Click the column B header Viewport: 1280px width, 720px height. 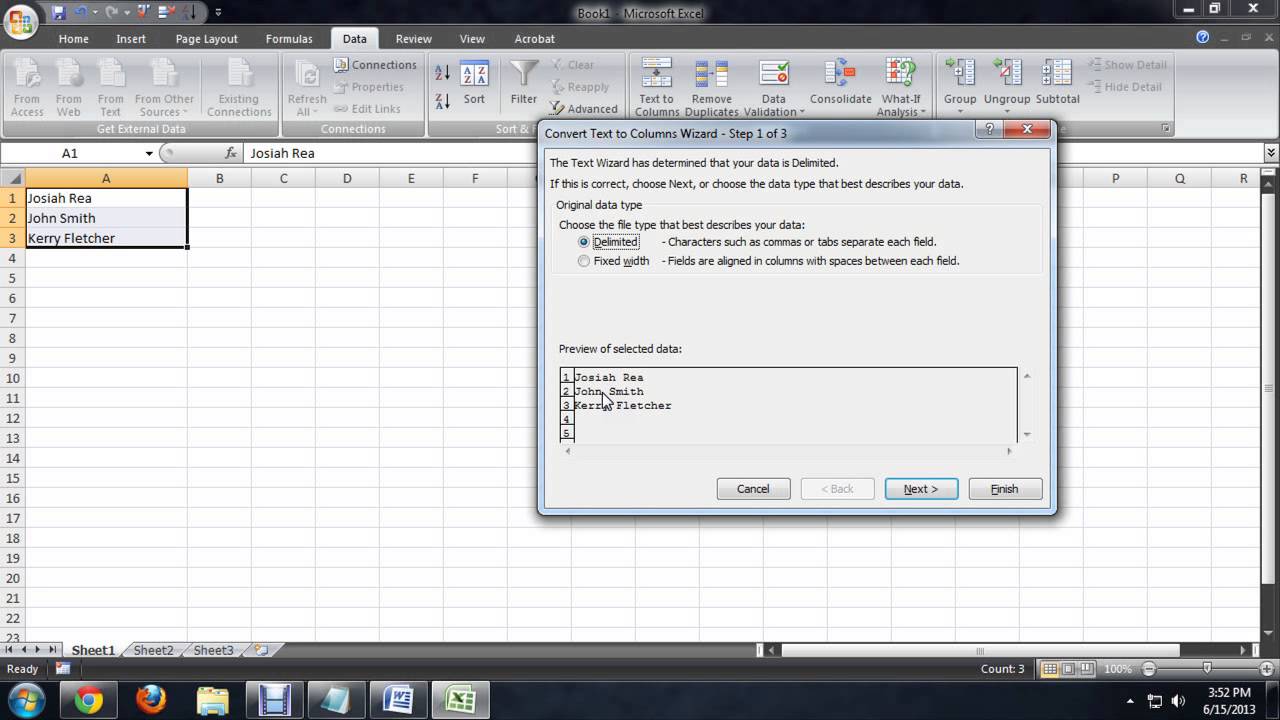point(219,178)
